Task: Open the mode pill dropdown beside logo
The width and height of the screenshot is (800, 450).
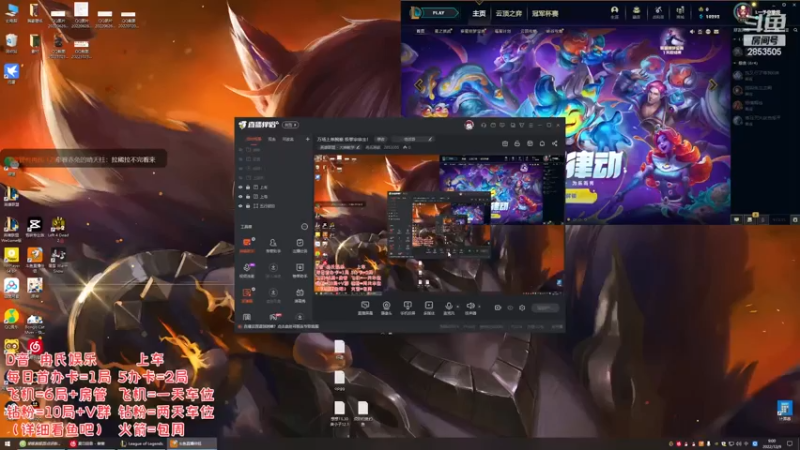Action: point(290,125)
